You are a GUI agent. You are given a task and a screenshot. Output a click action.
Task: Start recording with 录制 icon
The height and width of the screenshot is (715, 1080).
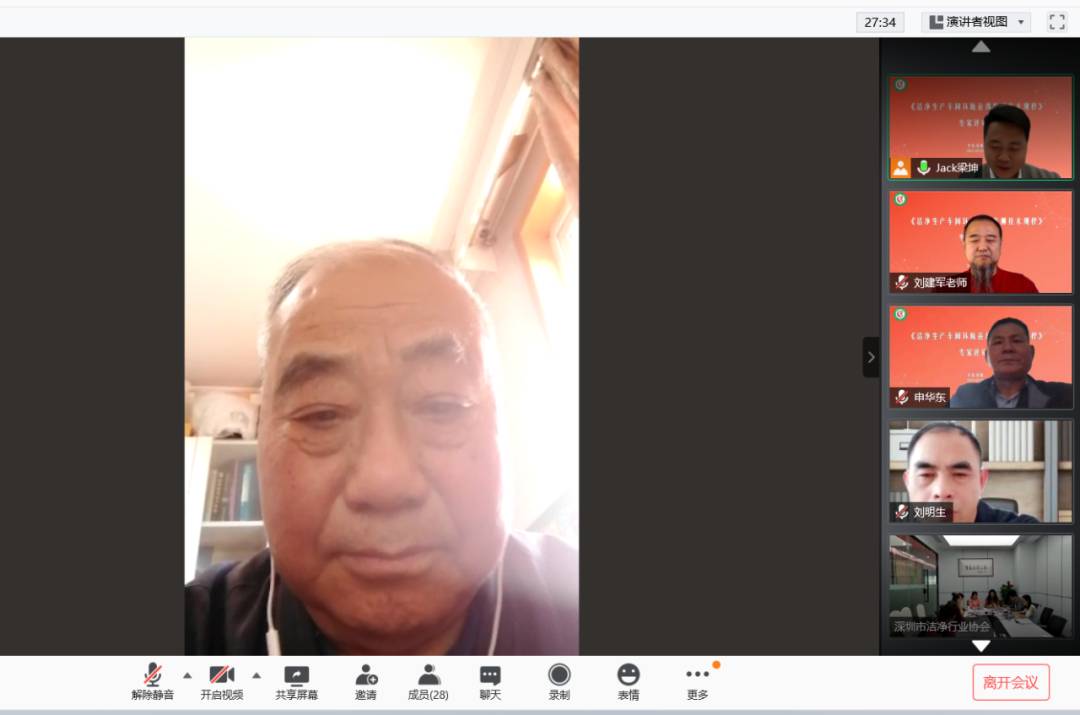click(x=559, y=681)
